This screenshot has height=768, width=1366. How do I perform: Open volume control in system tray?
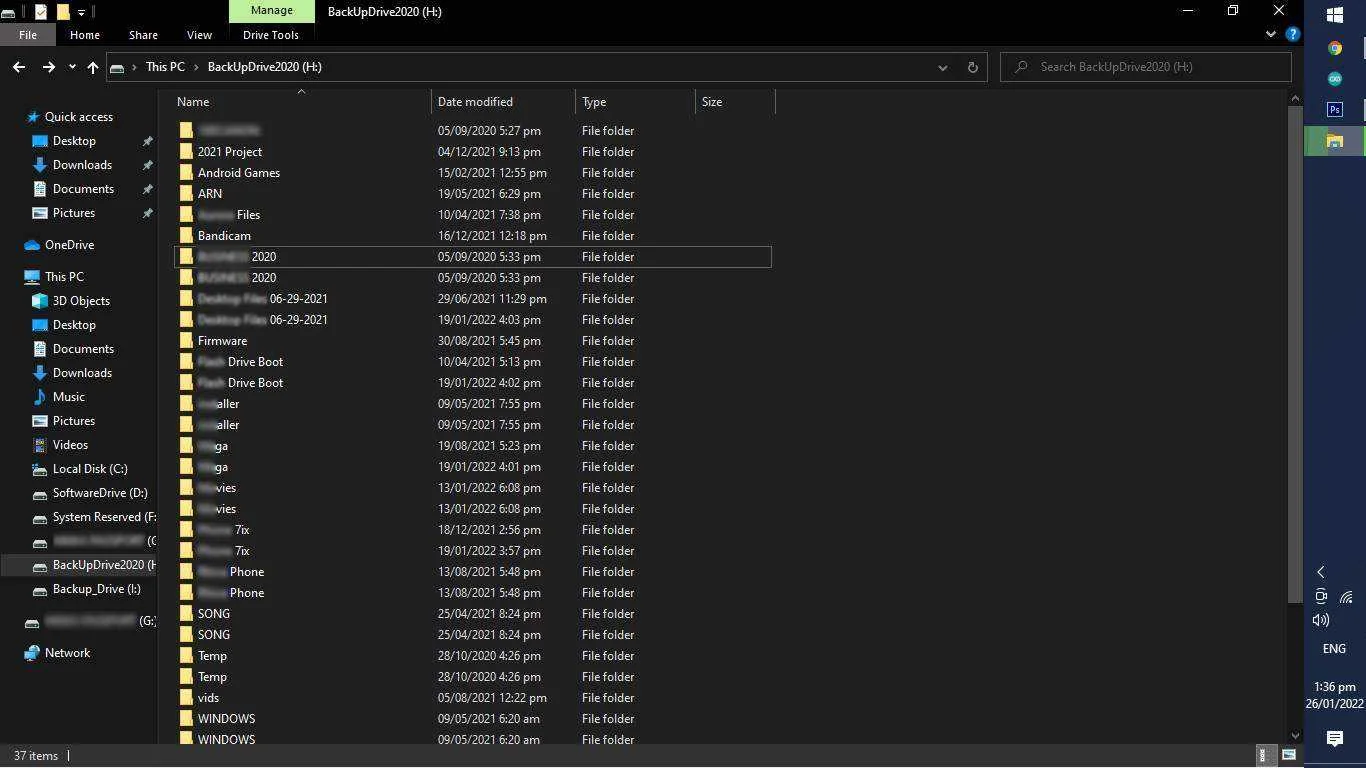coord(1320,620)
